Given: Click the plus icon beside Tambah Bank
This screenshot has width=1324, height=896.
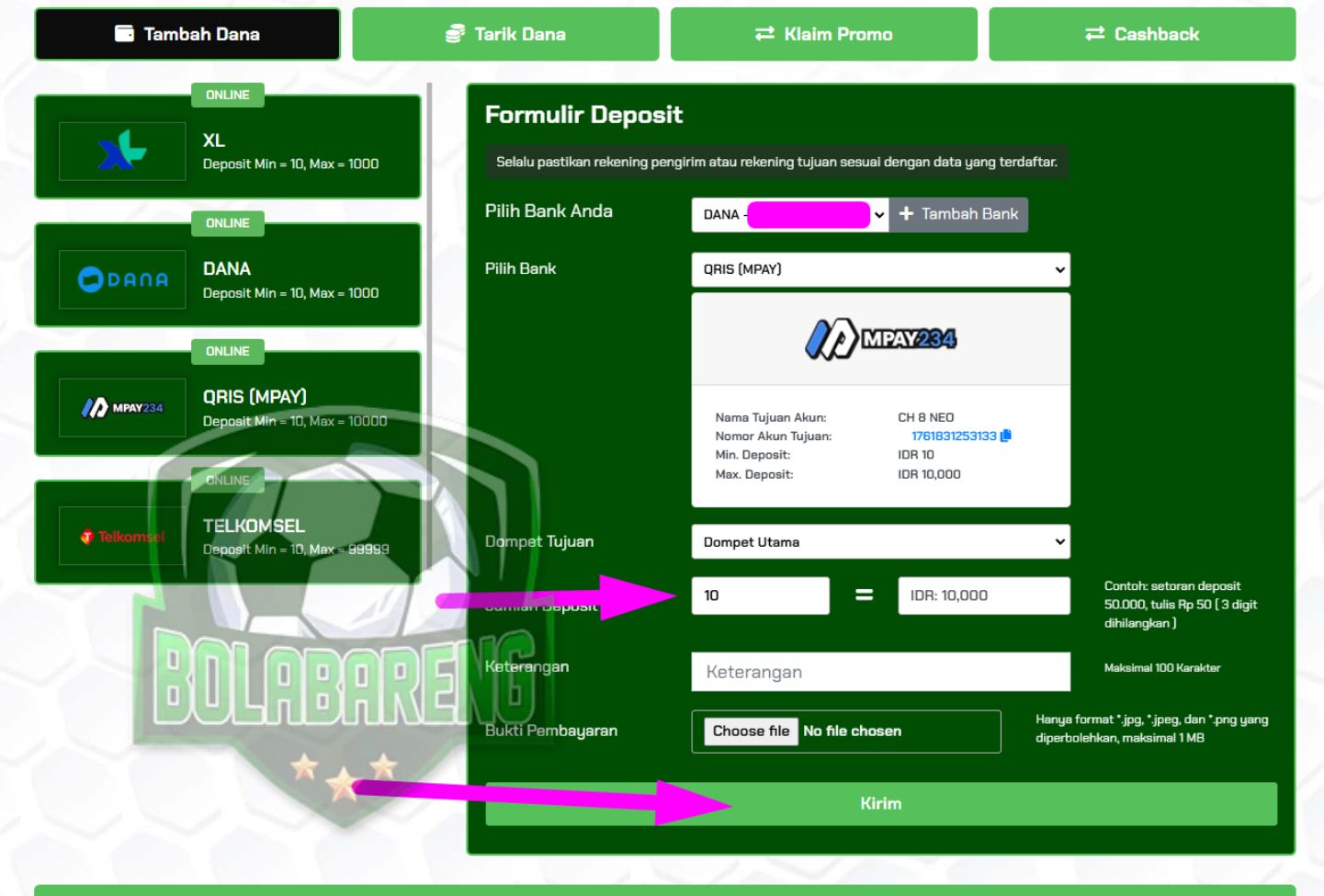Looking at the screenshot, I should click(x=906, y=214).
